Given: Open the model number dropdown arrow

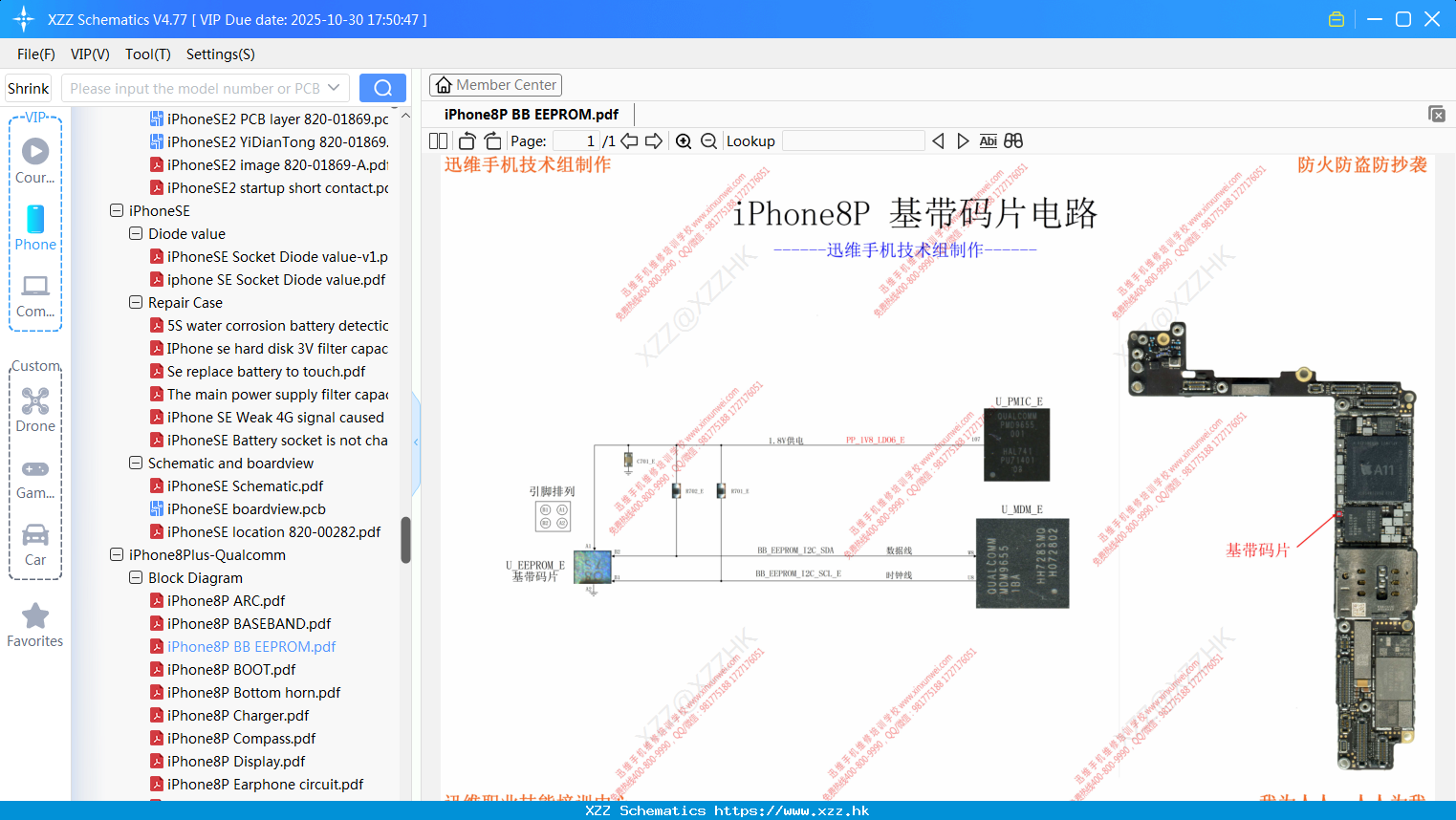Looking at the screenshot, I should pyautogui.click(x=334, y=88).
